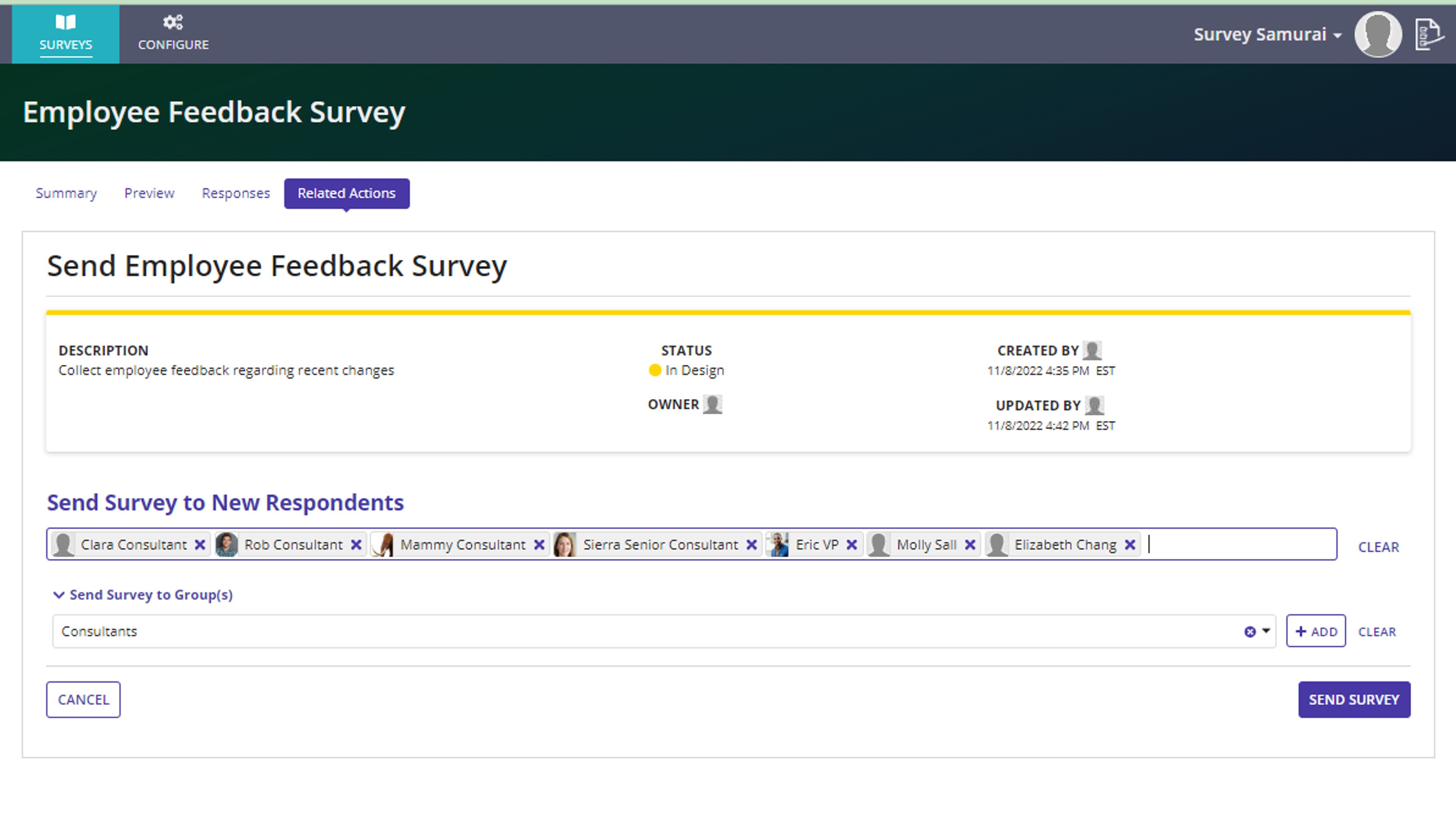Click the SEND SURVEY button
1456x813 pixels.
(x=1354, y=699)
